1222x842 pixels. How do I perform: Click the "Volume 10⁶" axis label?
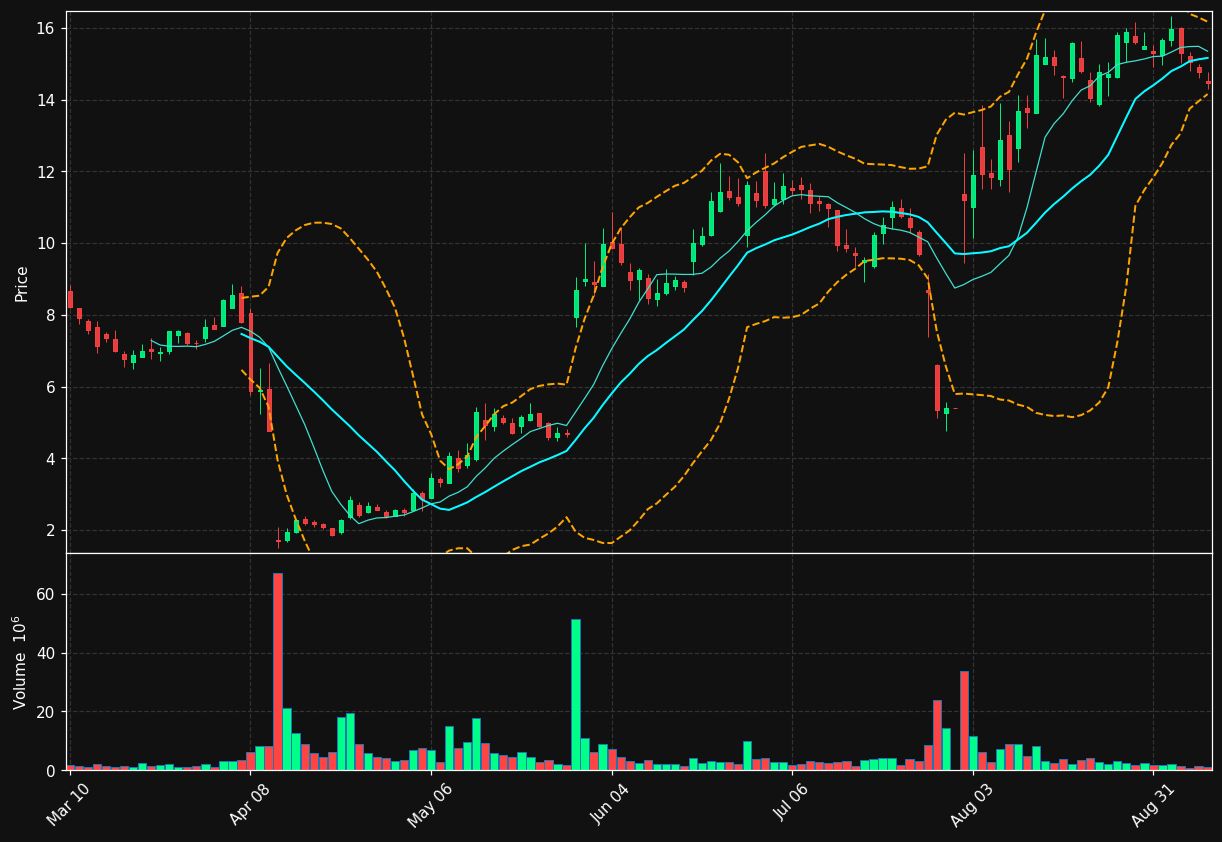(x=20, y=662)
